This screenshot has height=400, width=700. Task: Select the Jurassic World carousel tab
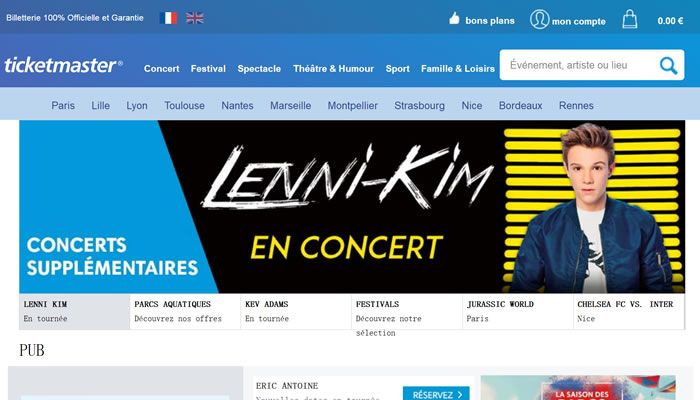(517, 312)
